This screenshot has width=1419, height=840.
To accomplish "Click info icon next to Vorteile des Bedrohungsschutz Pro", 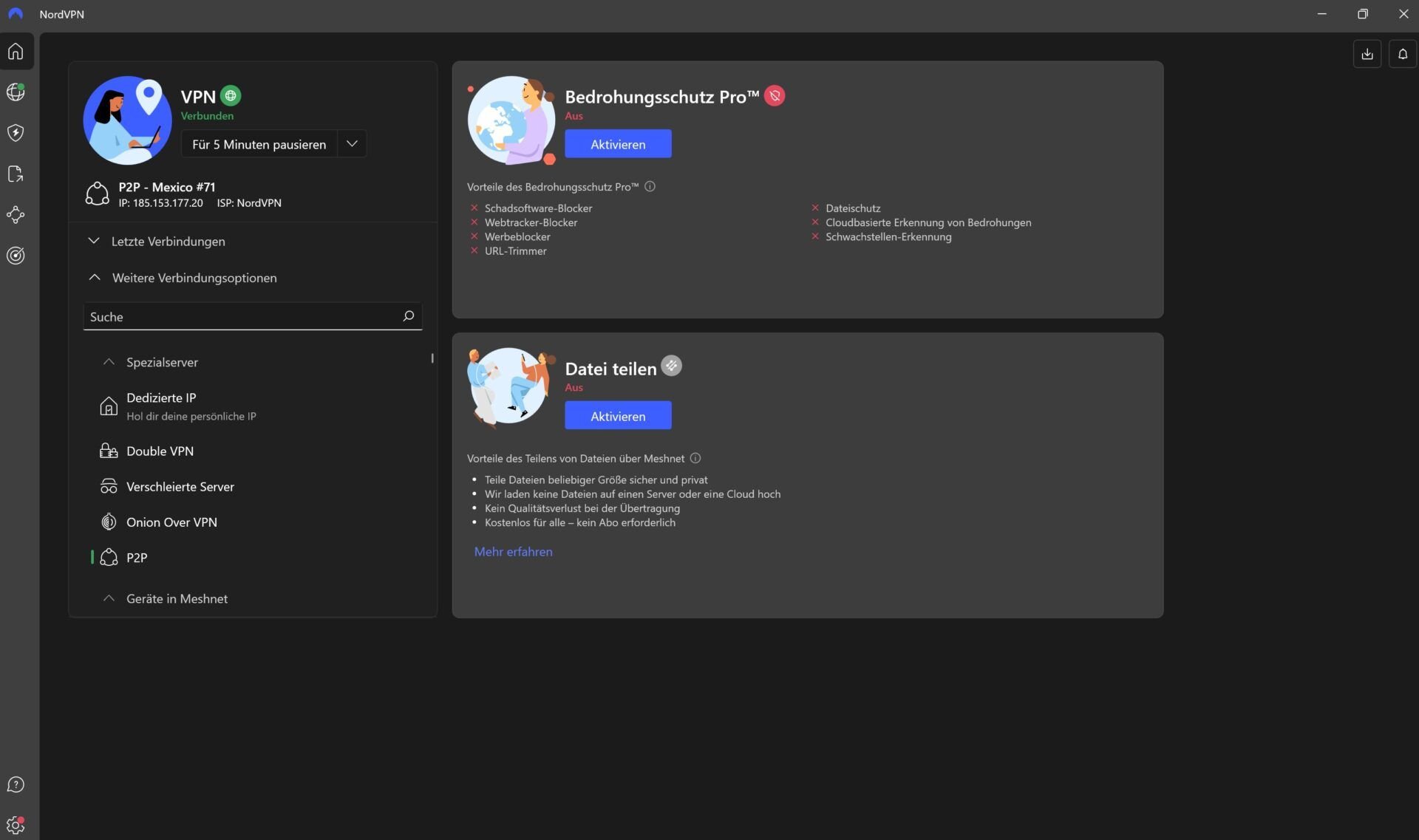I will [650, 187].
